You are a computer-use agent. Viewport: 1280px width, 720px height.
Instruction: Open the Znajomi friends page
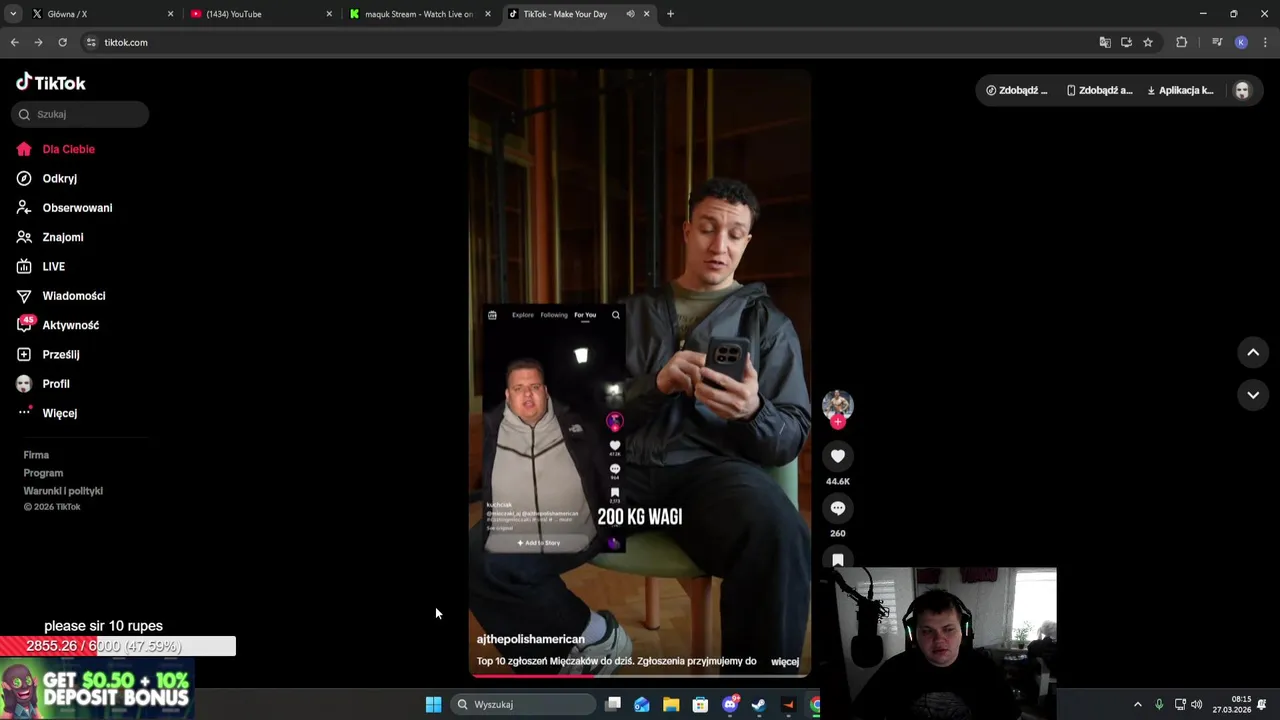(x=50, y=237)
